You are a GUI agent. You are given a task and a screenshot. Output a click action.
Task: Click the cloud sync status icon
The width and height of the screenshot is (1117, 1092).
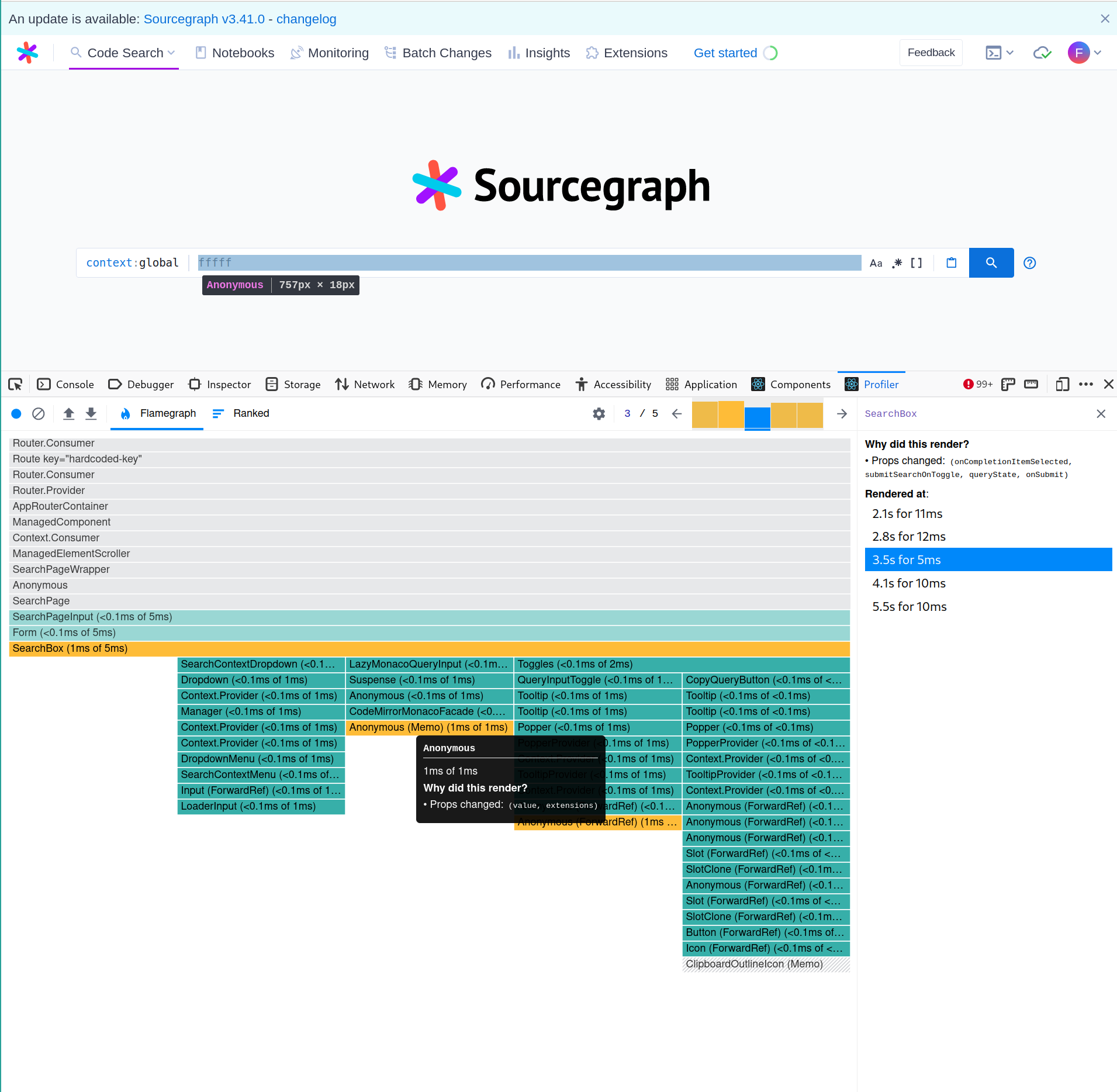click(x=1042, y=53)
